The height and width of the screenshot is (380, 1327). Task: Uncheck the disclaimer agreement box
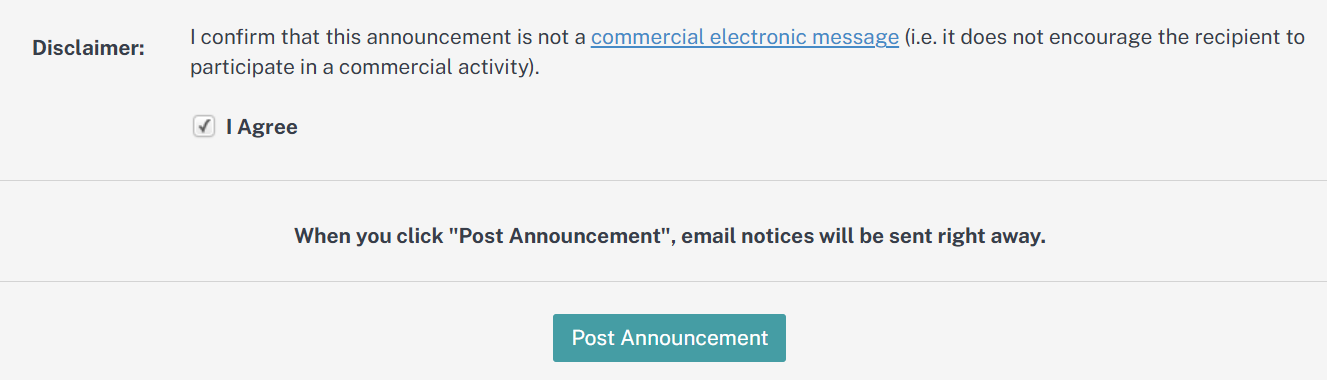204,127
